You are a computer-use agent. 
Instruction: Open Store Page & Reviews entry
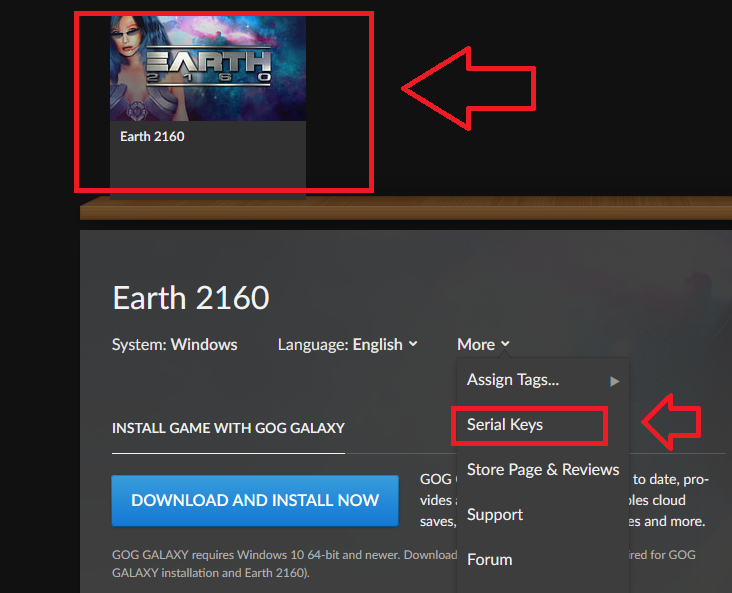click(x=543, y=470)
